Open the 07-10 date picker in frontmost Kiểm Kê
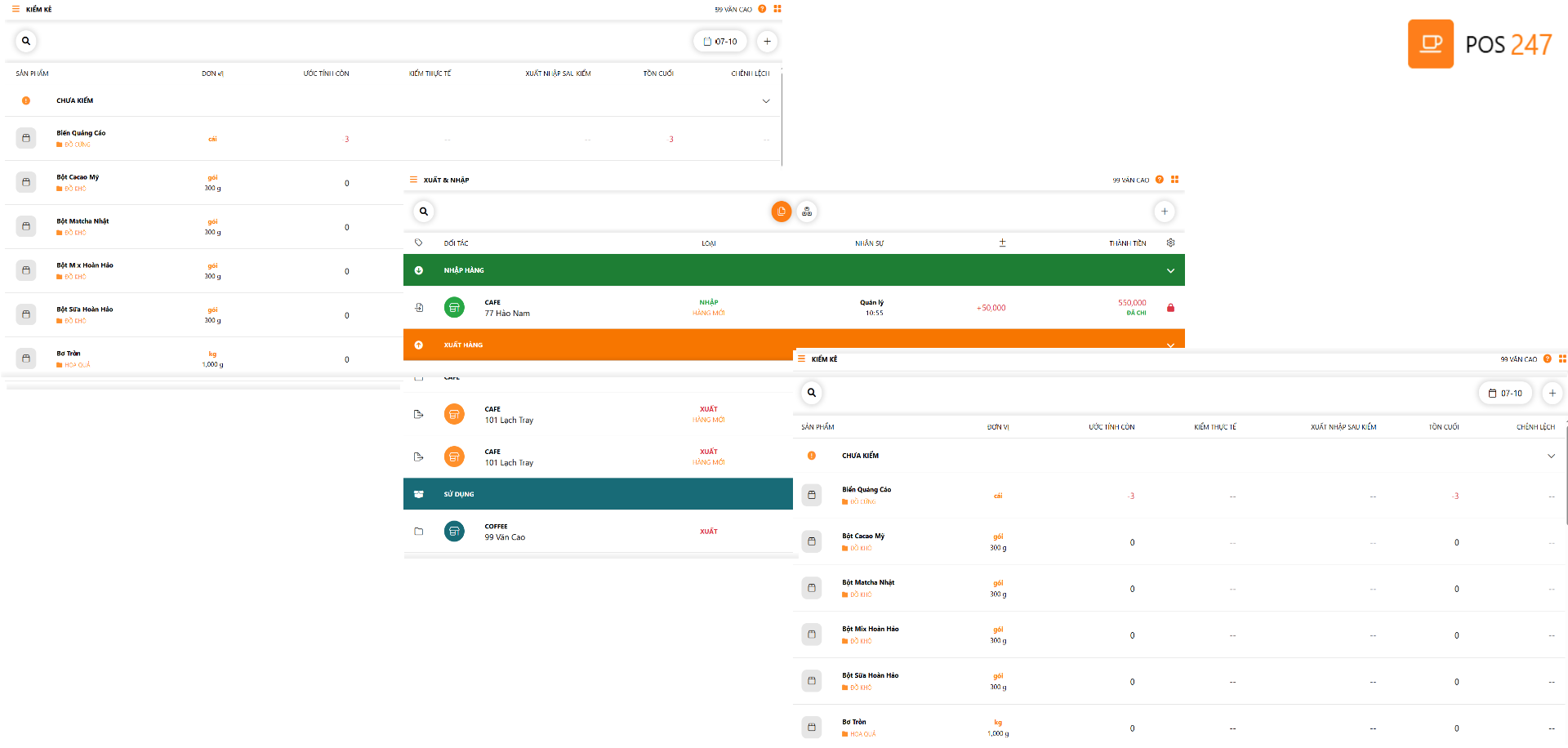 (x=1505, y=393)
